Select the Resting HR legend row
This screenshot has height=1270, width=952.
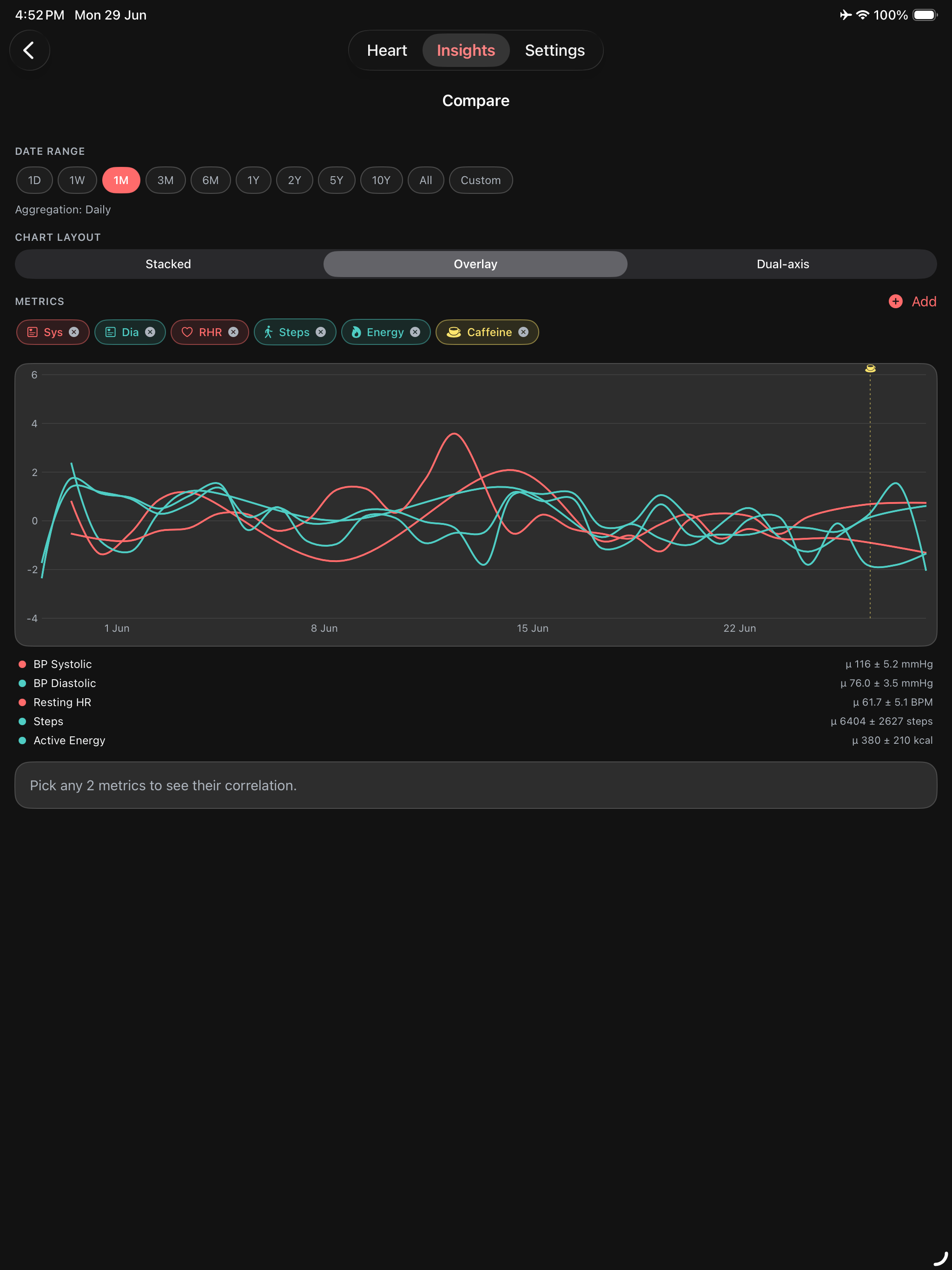pos(476,702)
